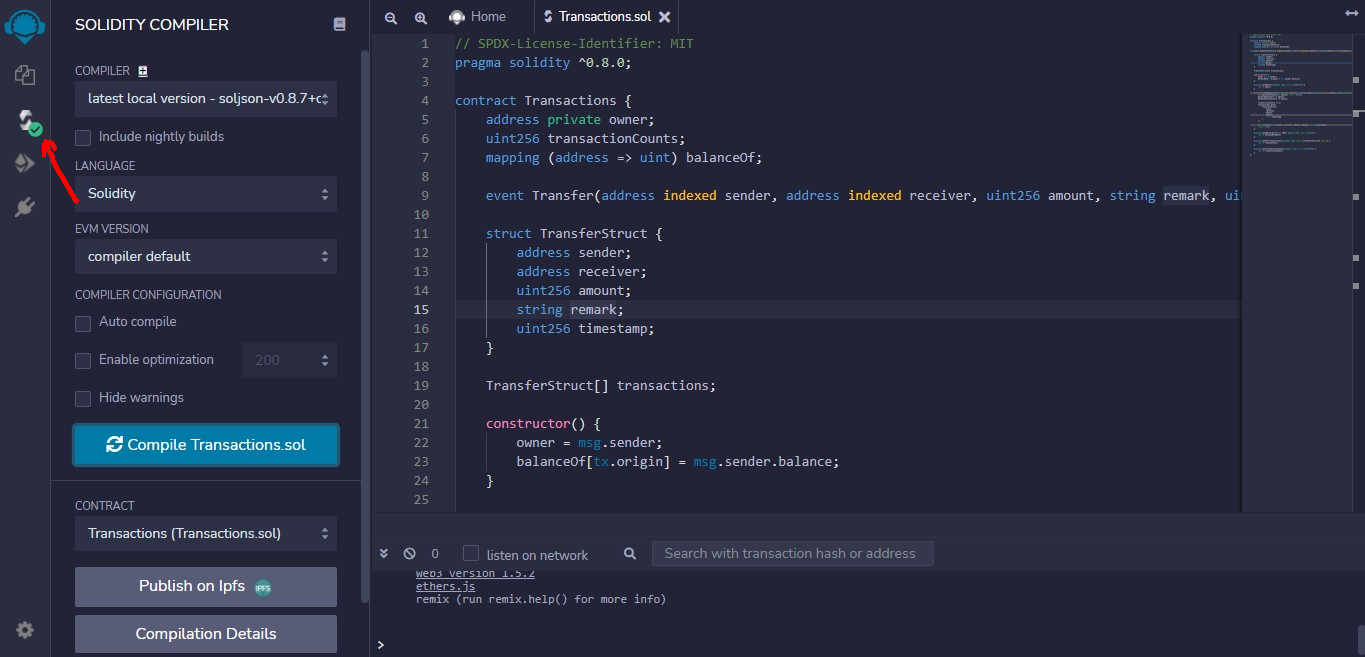The width and height of the screenshot is (1365, 657).
Task: Open the Contract selection dropdown
Action: point(206,533)
